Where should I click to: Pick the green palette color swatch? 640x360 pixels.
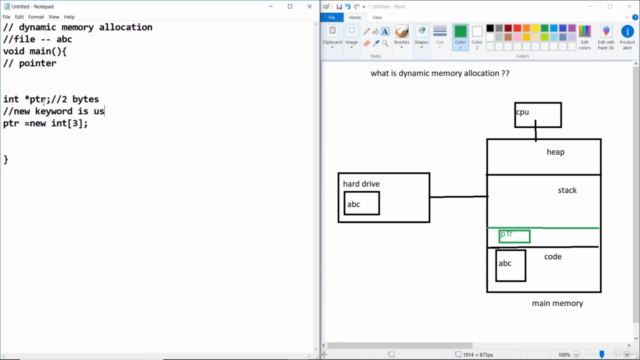point(544,28)
